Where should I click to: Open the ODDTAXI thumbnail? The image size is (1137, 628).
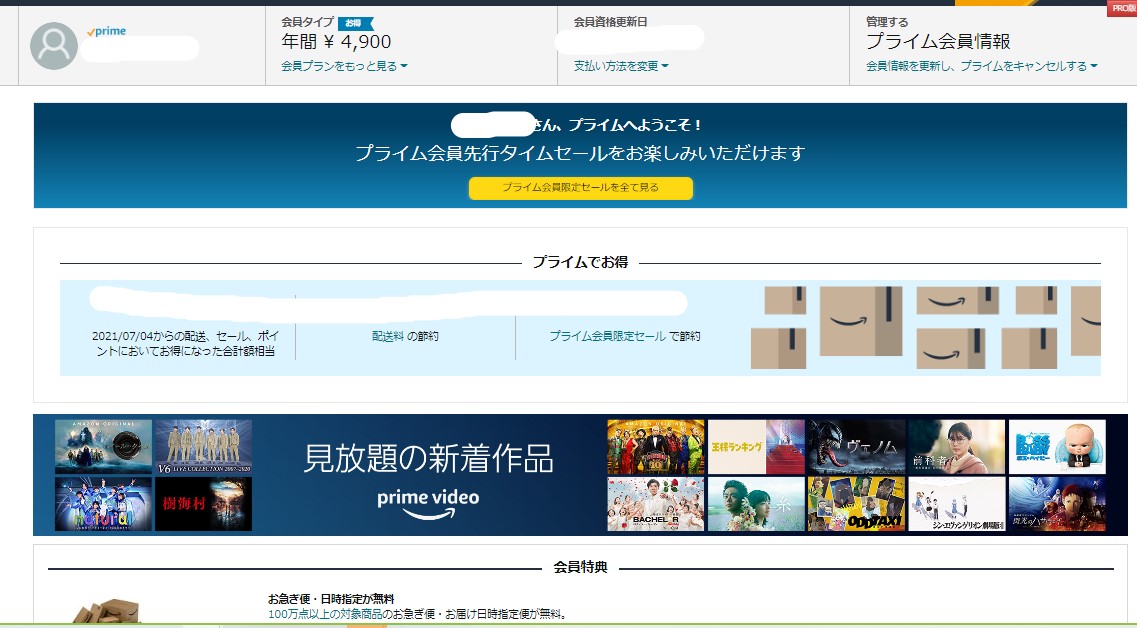(x=856, y=503)
